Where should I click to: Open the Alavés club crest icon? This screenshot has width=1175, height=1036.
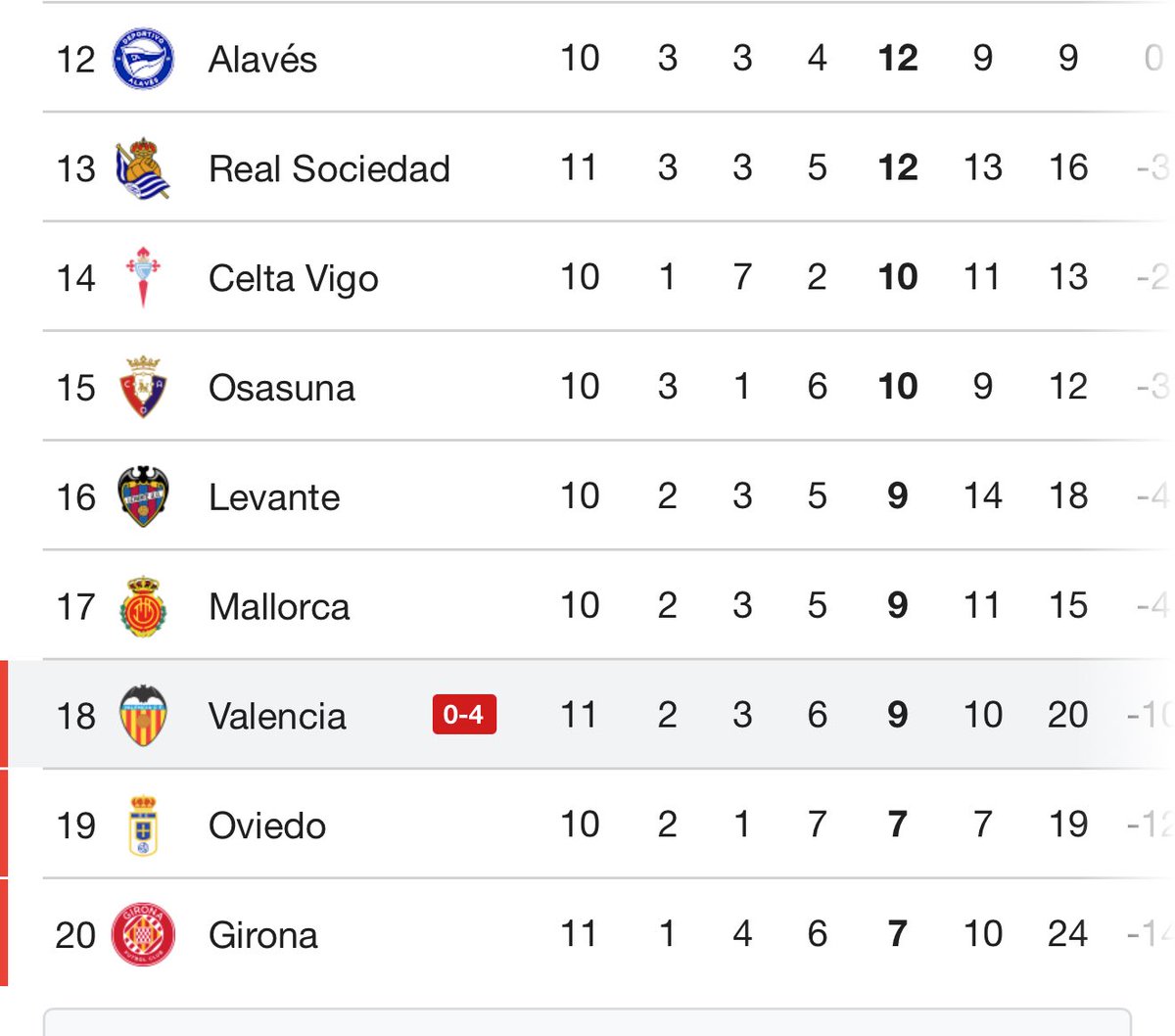(x=144, y=59)
